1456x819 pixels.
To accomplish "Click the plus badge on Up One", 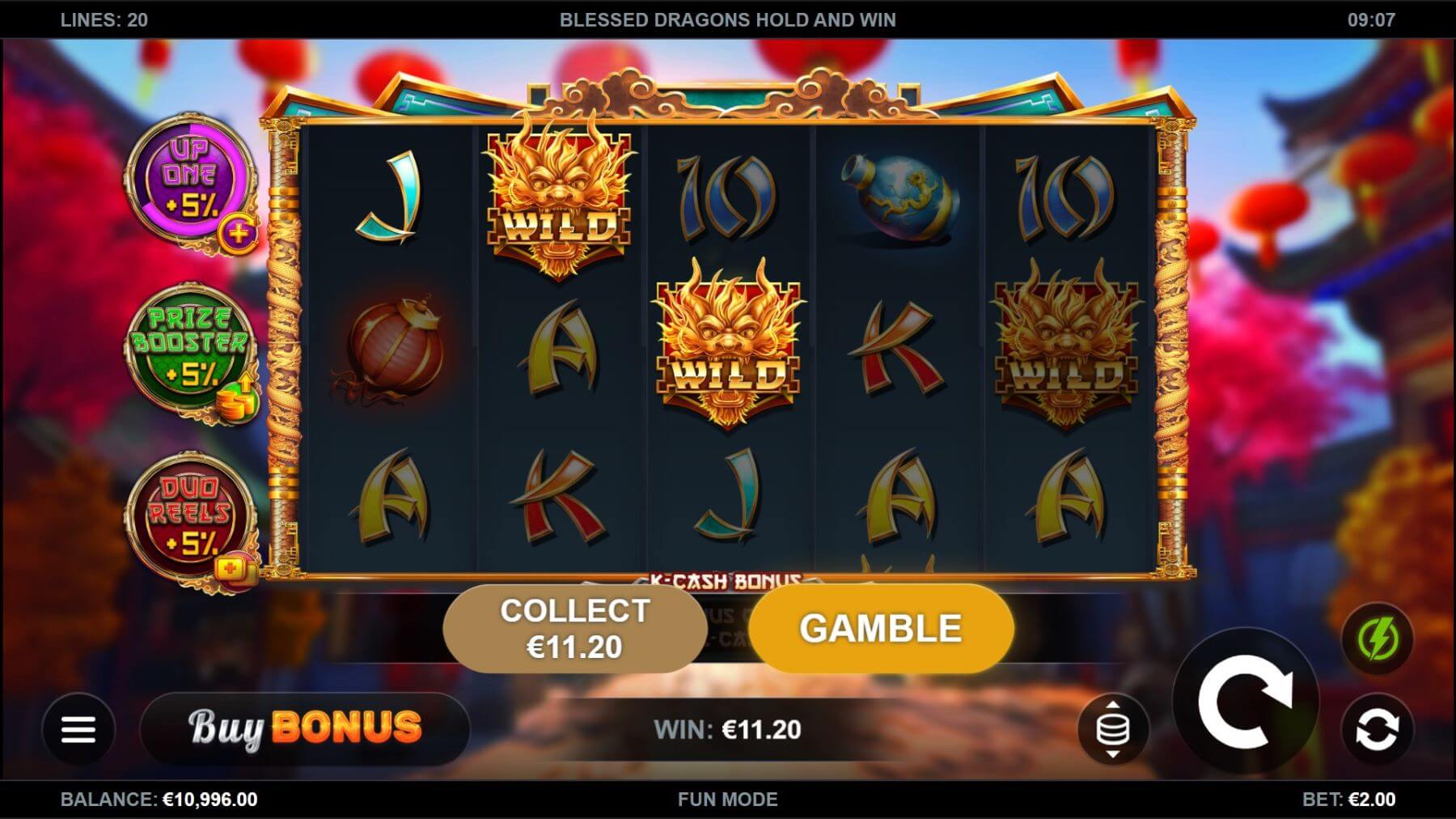I will pyautogui.click(x=239, y=236).
